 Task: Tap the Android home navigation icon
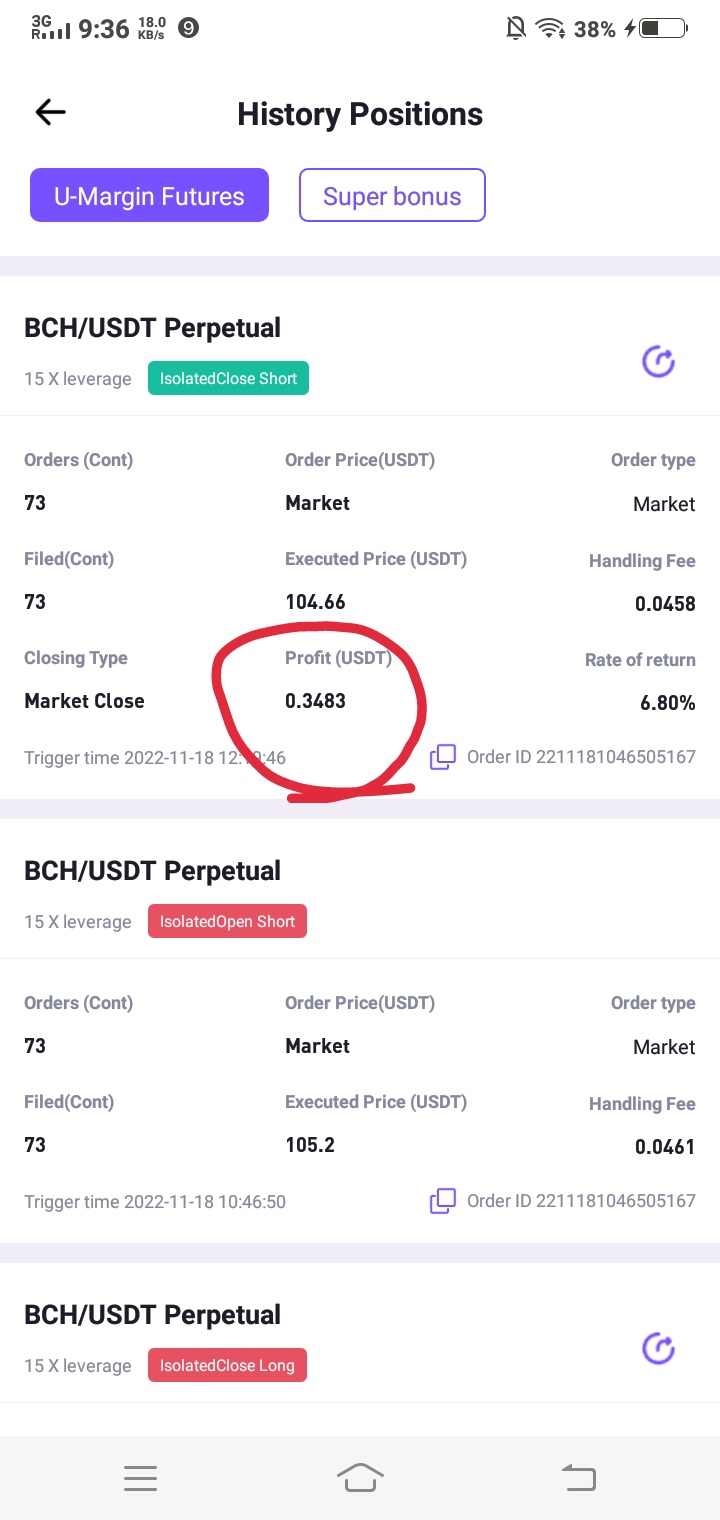point(360,1477)
